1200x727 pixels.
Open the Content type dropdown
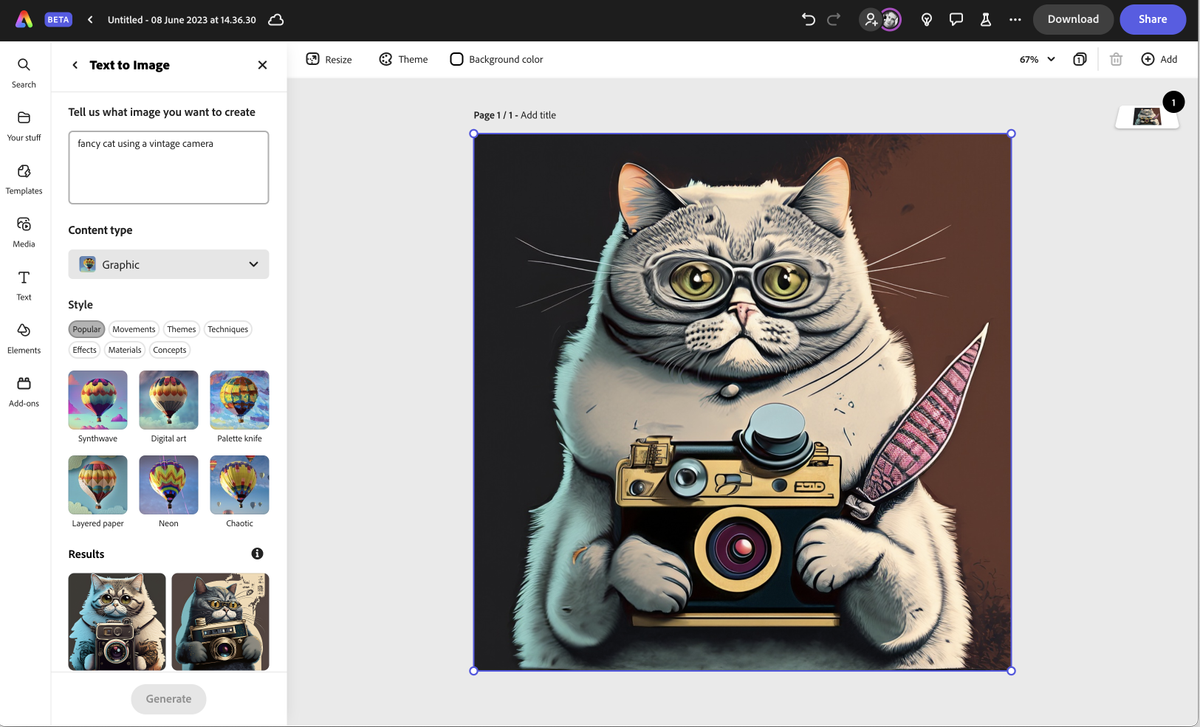tap(168, 264)
